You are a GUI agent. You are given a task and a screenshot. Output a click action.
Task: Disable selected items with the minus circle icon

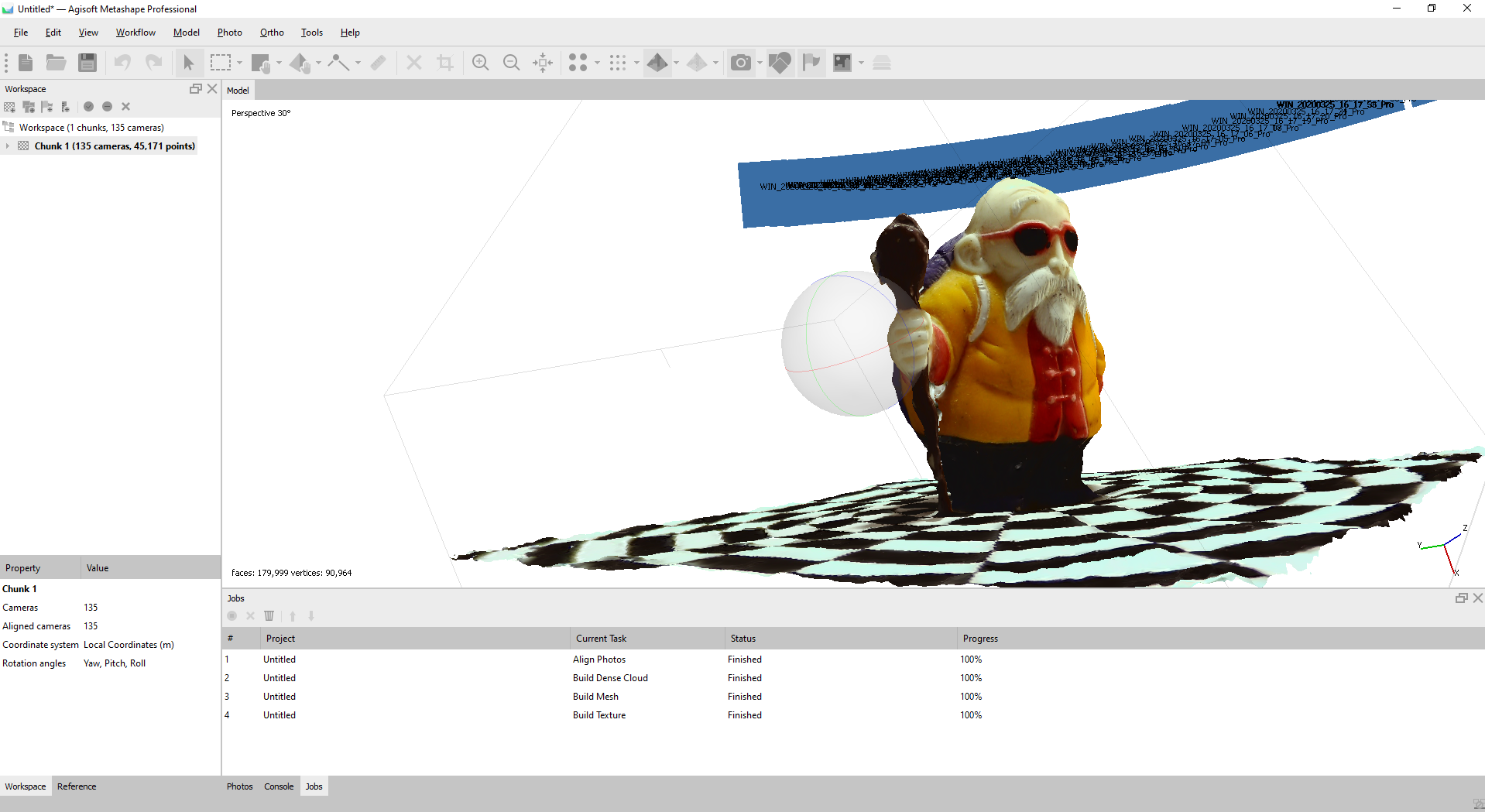coord(107,107)
